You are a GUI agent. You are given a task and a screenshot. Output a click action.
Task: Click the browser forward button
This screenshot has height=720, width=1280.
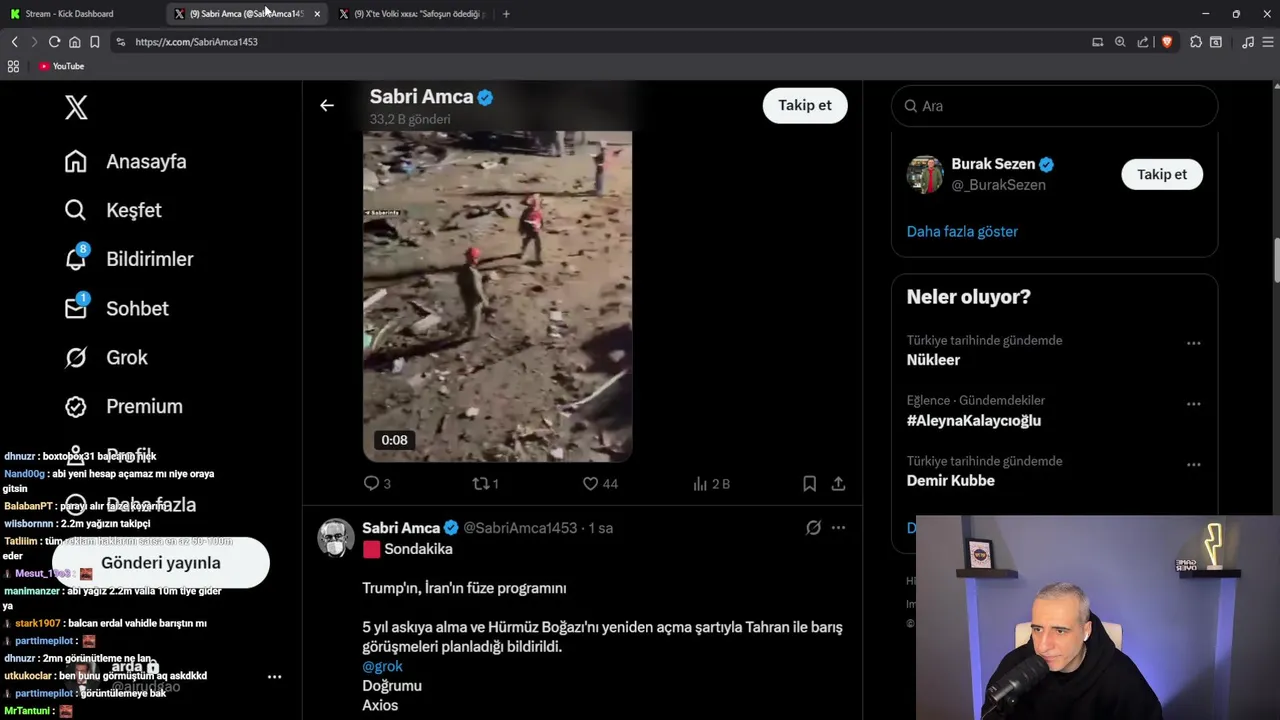[x=33, y=42]
